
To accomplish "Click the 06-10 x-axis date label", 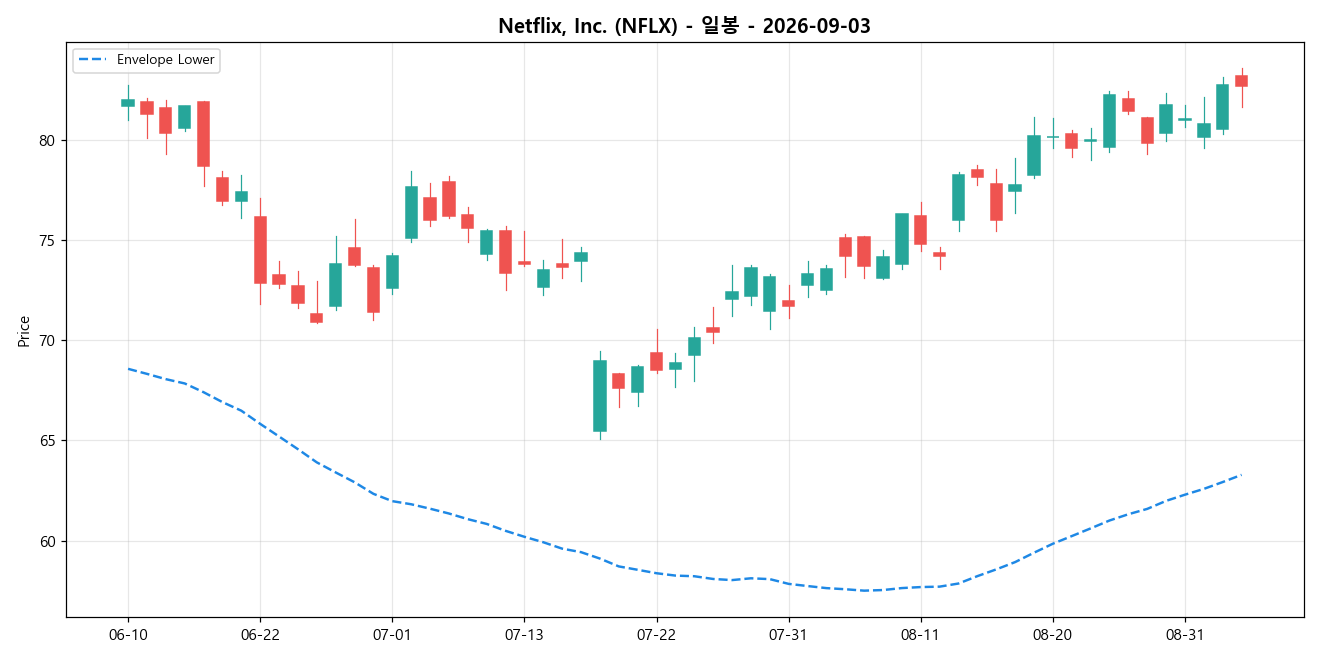I will point(128,634).
